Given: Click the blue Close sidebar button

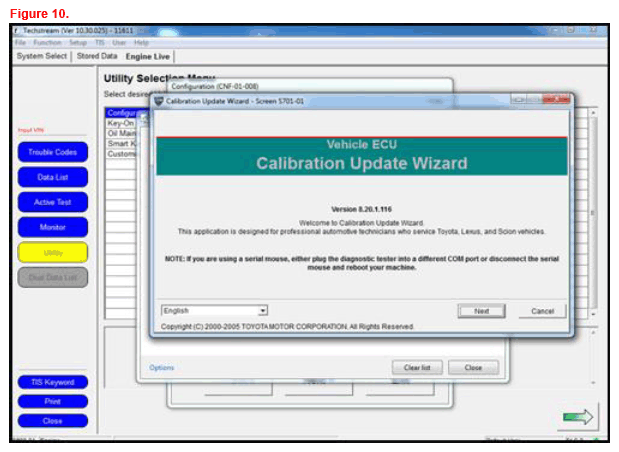Looking at the screenshot, I should coord(53,421).
